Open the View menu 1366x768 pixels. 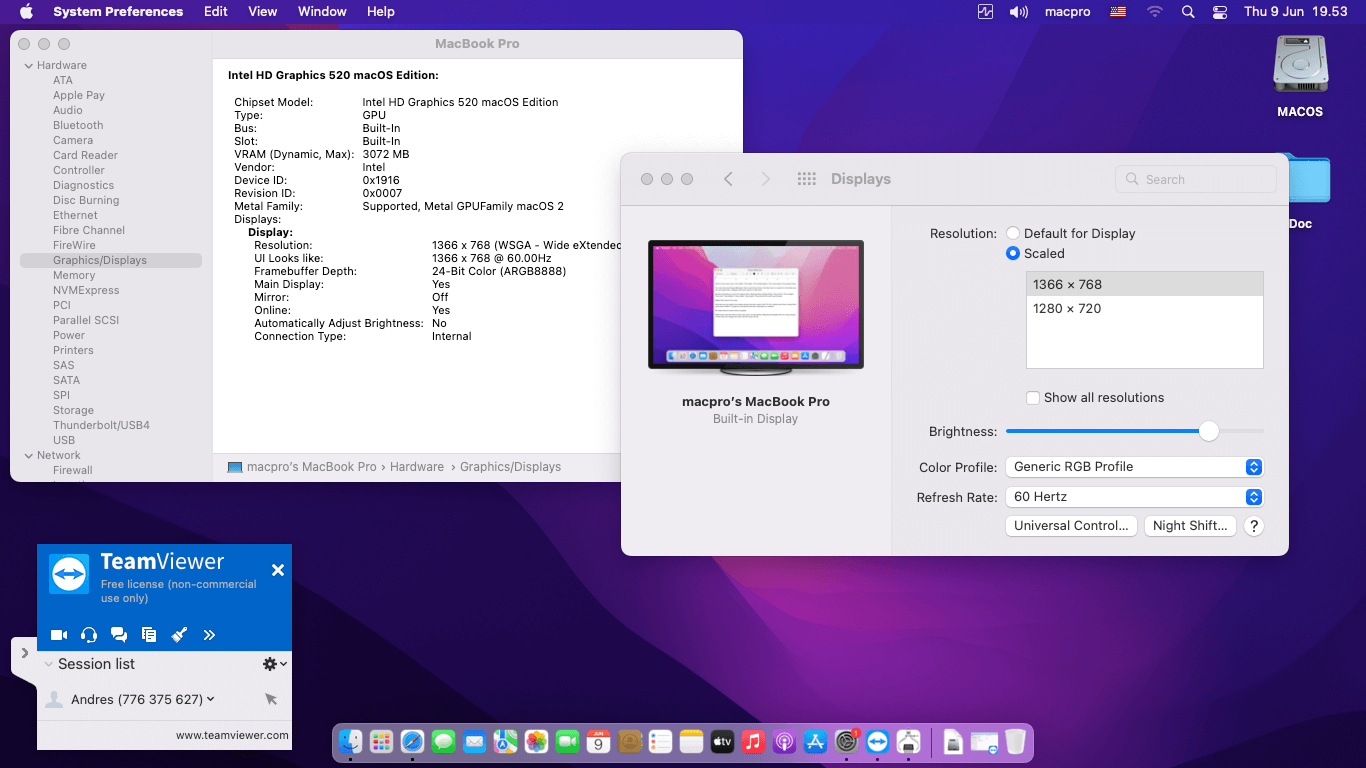[263, 12]
